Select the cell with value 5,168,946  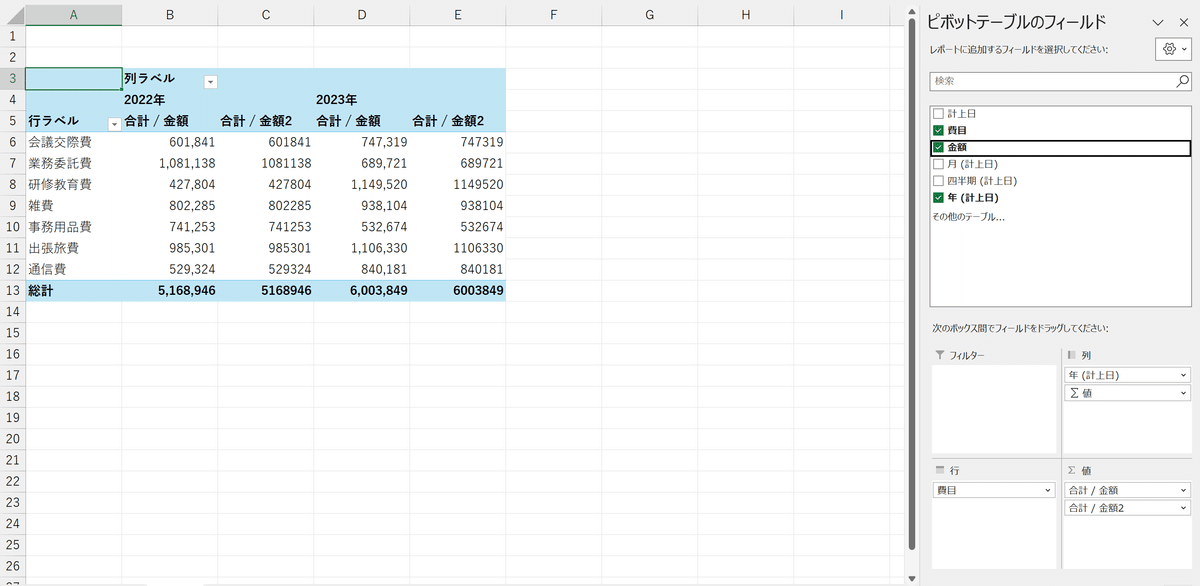169,291
